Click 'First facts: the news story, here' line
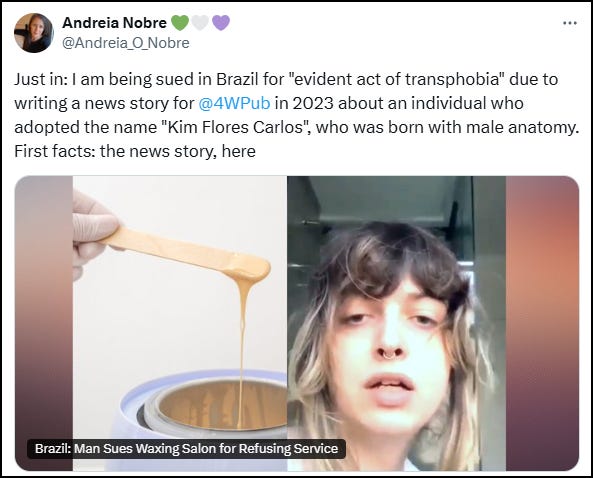Screen dimensions: 593x478 click(x=135, y=151)
